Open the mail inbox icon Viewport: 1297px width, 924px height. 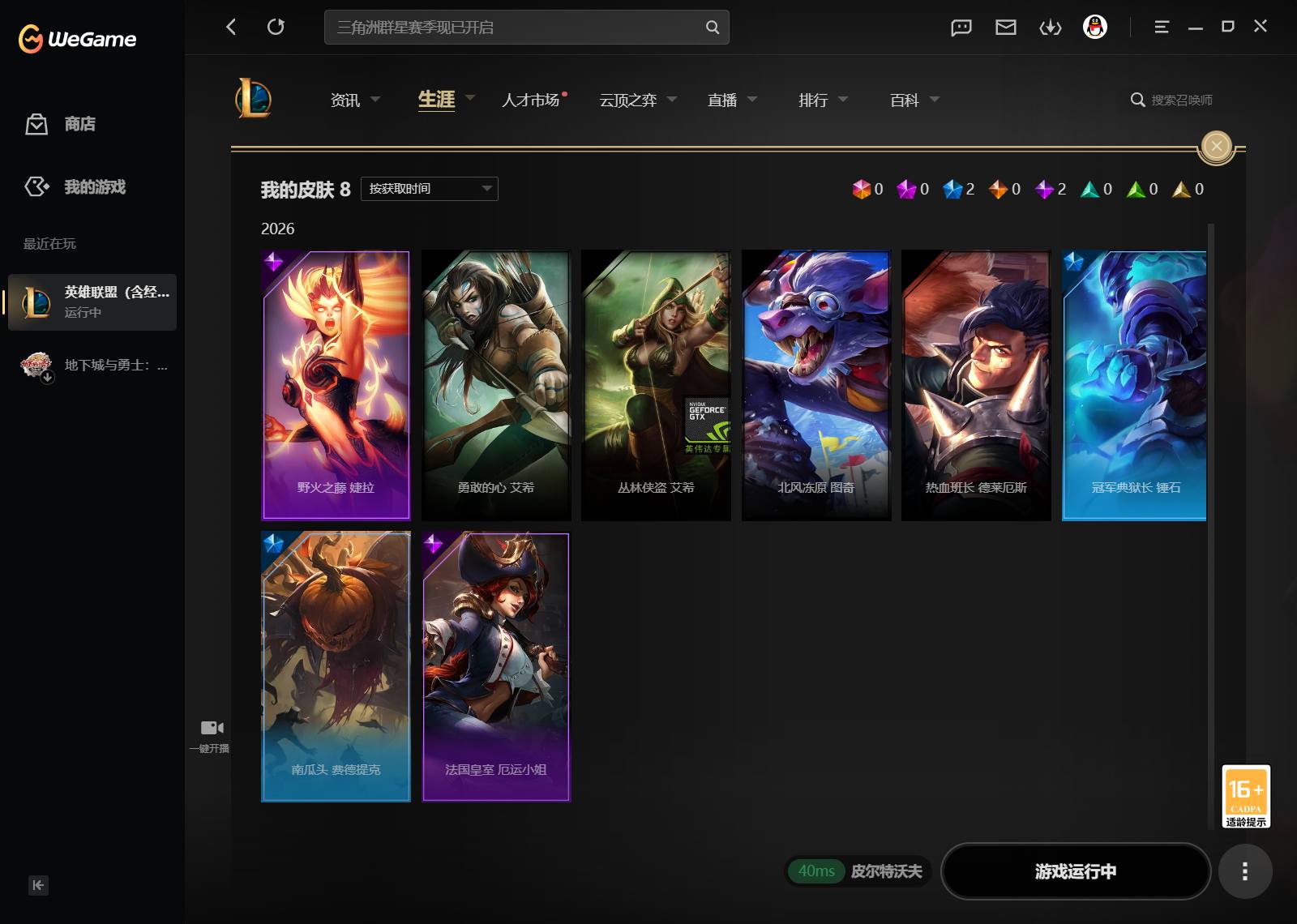(1006, 28)
